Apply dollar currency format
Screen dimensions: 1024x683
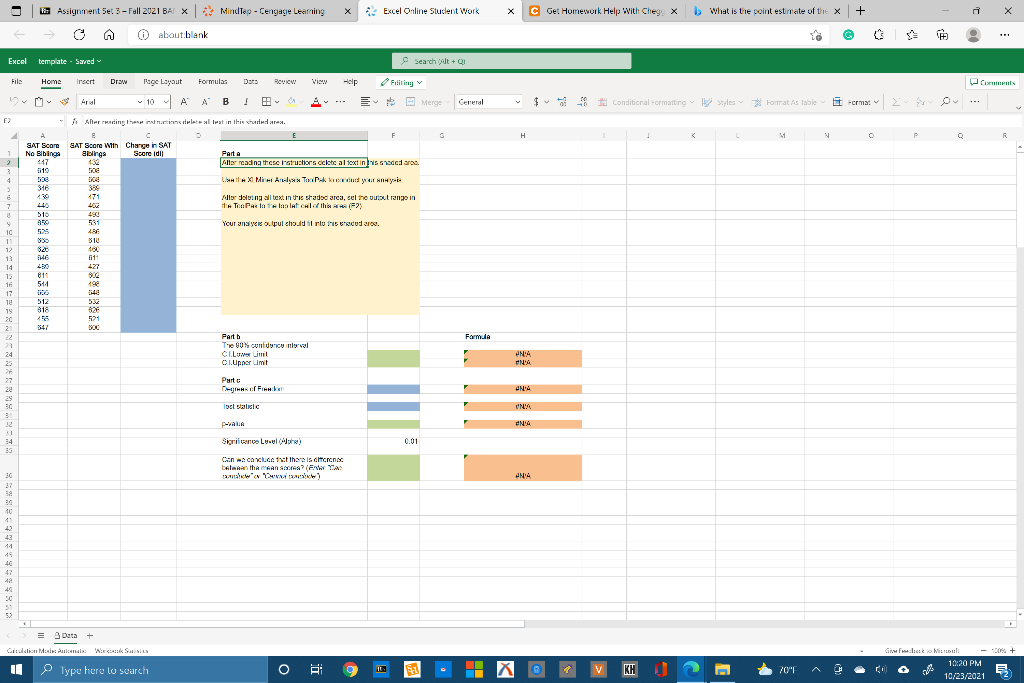point(536,102)
